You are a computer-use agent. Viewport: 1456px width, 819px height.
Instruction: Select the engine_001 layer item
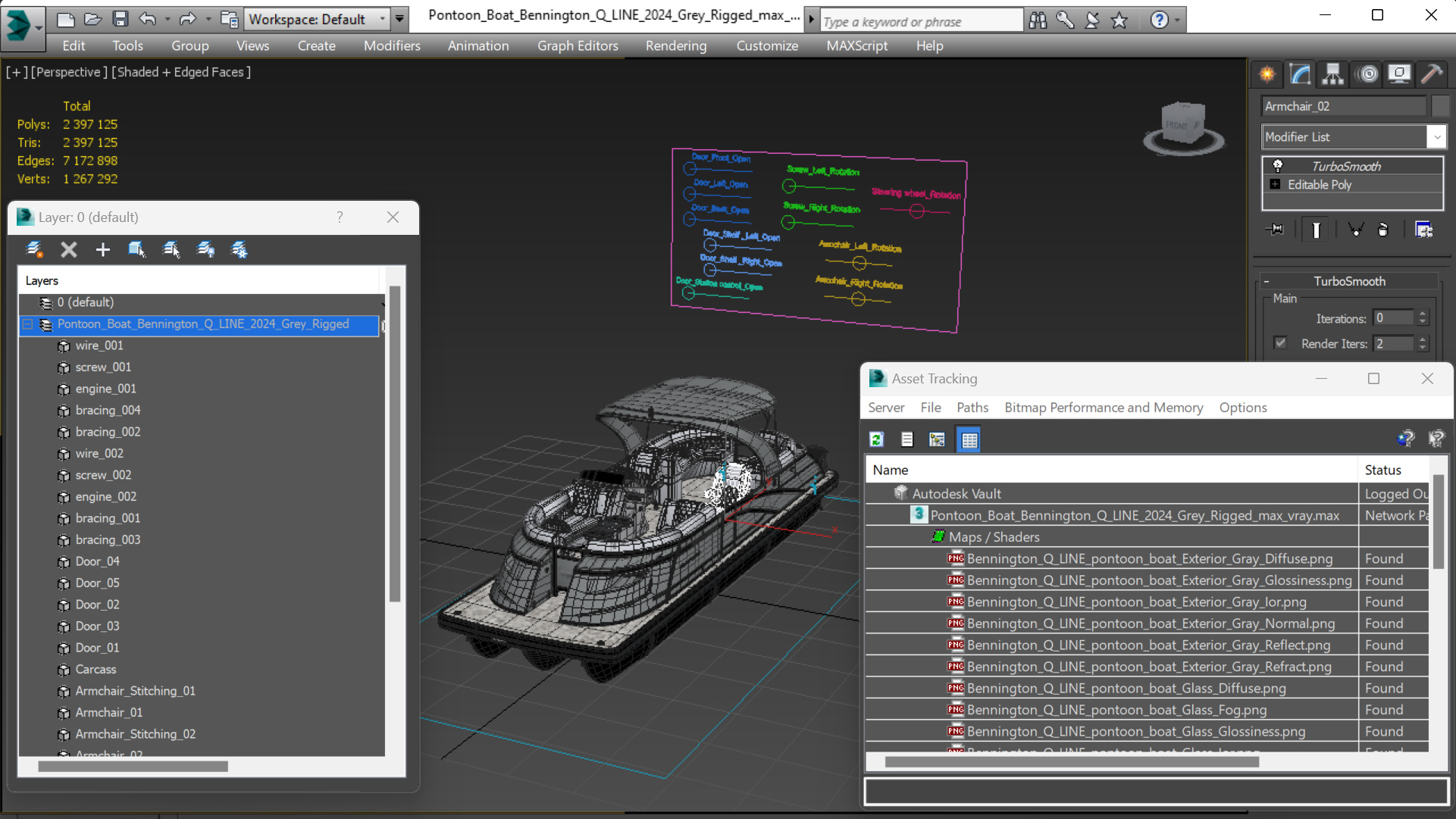(106, 389)
